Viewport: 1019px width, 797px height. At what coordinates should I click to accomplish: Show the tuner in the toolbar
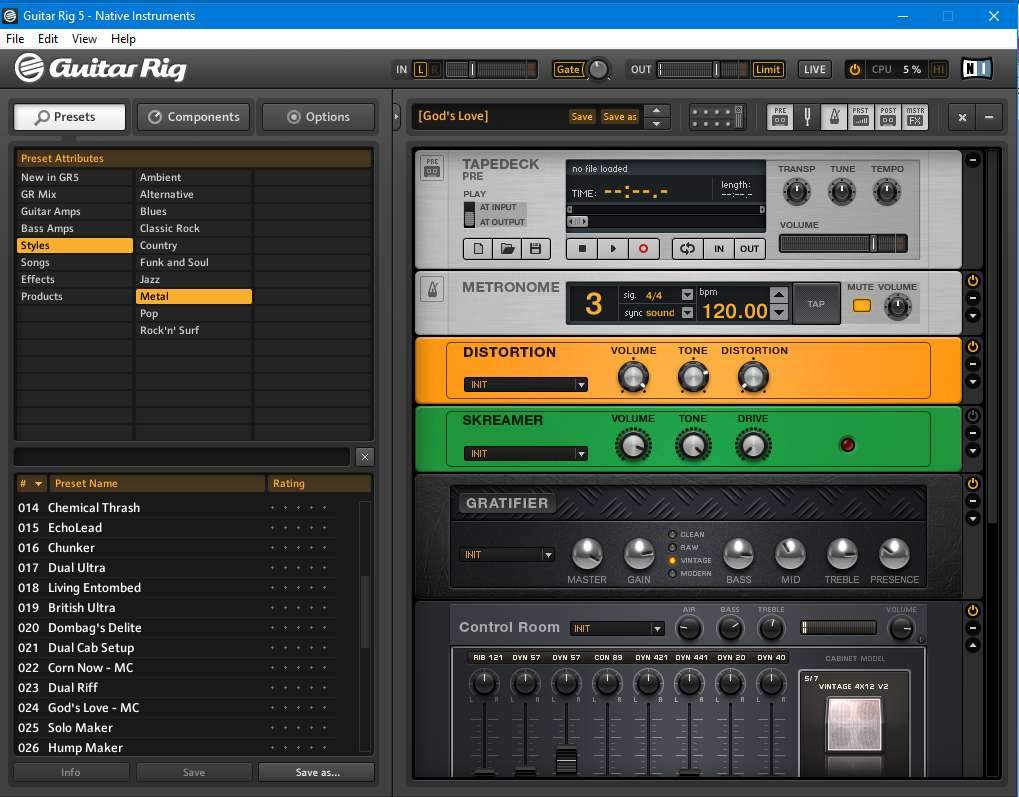[807, 117]
